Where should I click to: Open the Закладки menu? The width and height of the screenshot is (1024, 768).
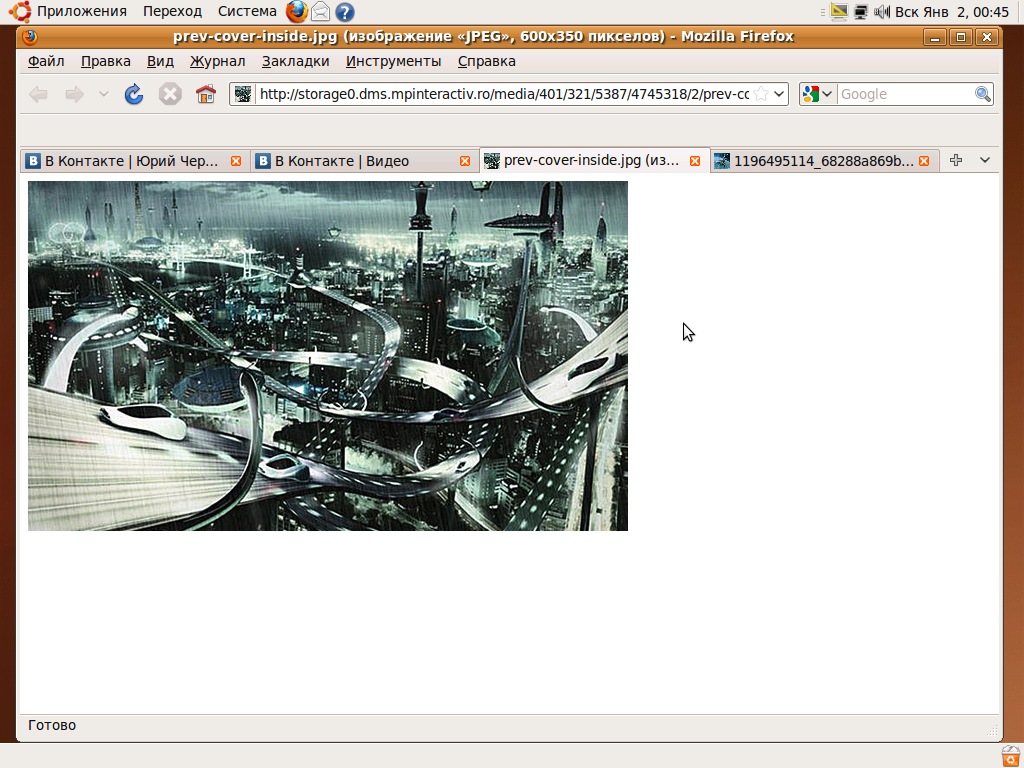point(295,61)
